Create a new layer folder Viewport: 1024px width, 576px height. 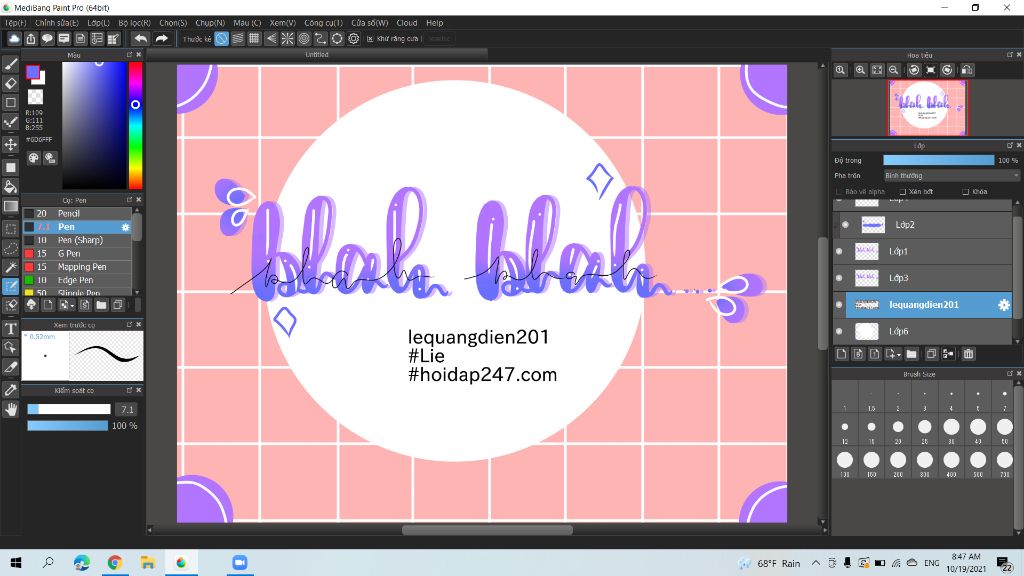click(x=912, y=354)
